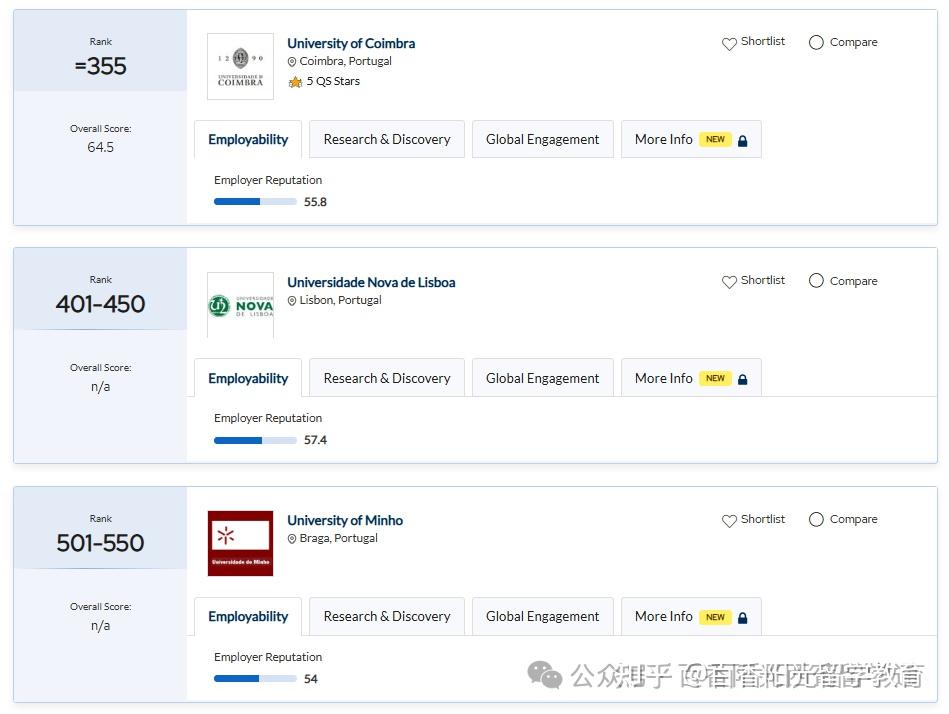949x714 pixels.
Task: Open the University of Coimbra profile link
Action: click(x=351, y=43)
